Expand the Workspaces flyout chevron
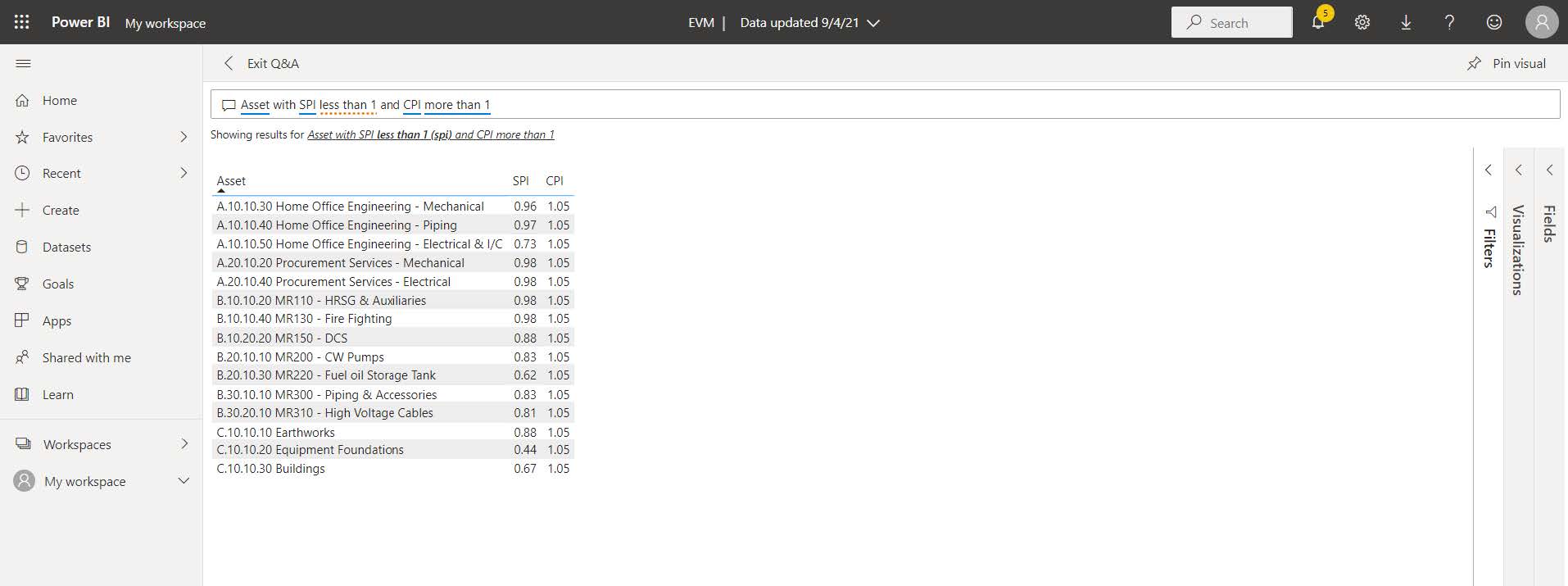Image resolution: width=1568 pixels, height=586 pixels. (184, 444)
